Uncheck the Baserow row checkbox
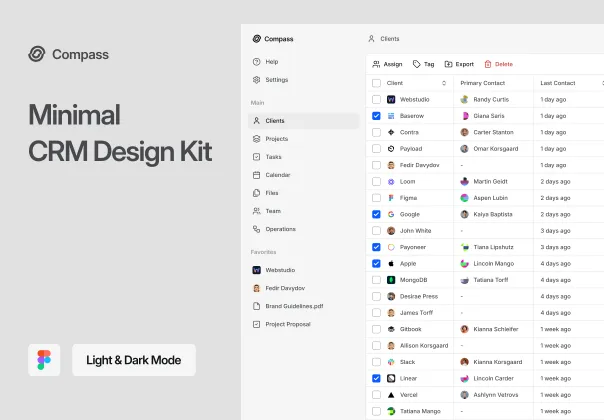Image resolution: width=604 pixels, height=420 pixels. click(x=376, y=116)
